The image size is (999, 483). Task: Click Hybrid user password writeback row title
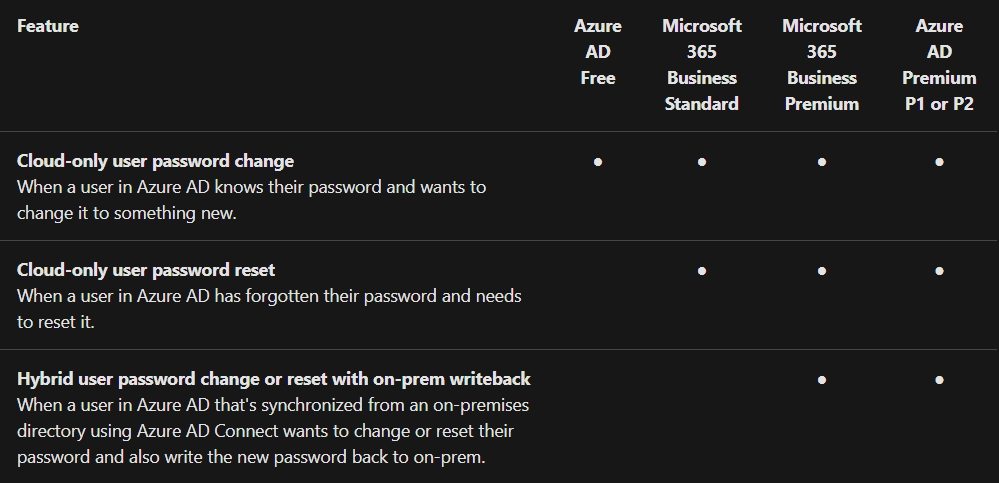[274, 379]
